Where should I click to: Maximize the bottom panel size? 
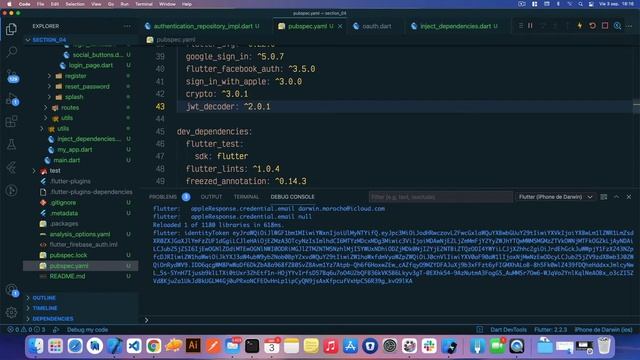[x=616, y=197]
